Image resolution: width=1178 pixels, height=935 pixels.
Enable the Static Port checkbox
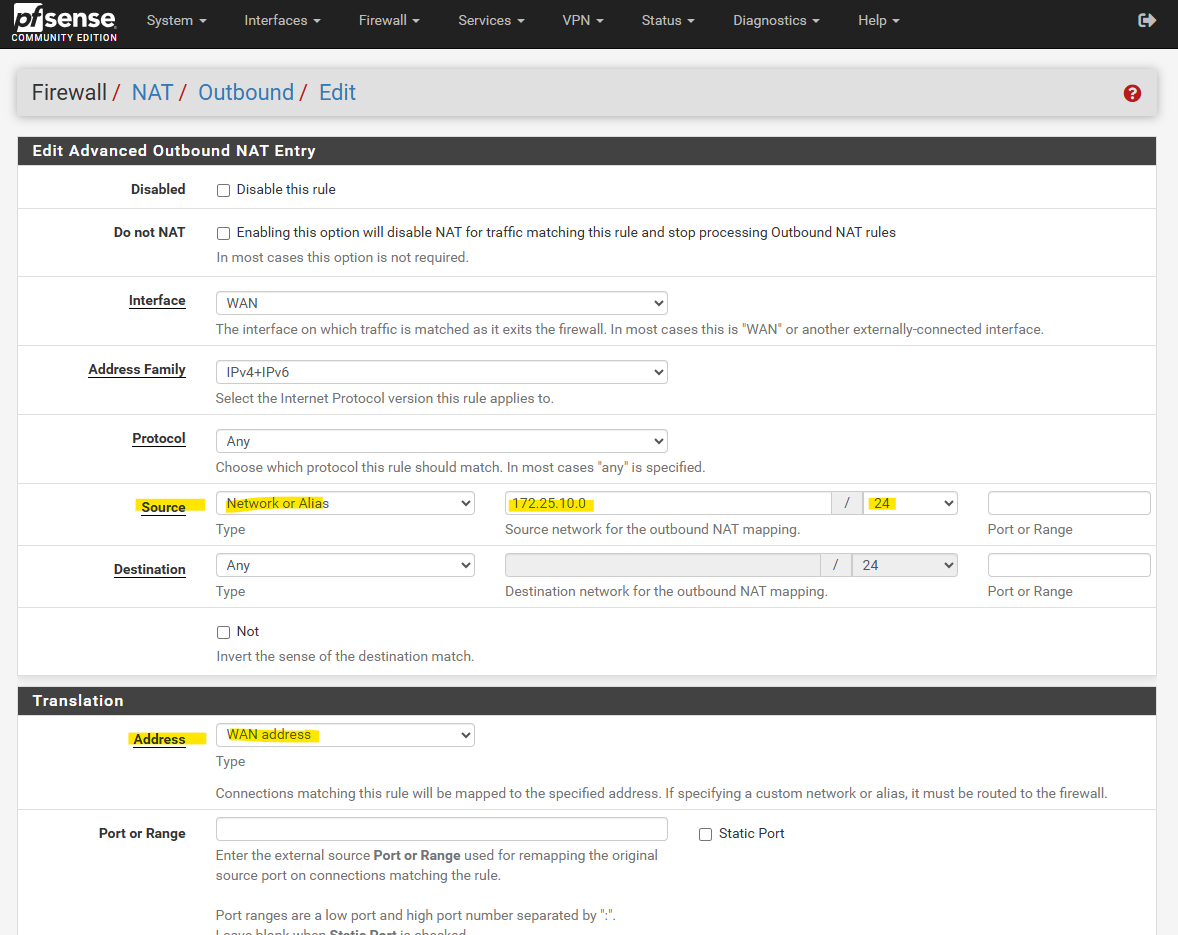(705, 834)
